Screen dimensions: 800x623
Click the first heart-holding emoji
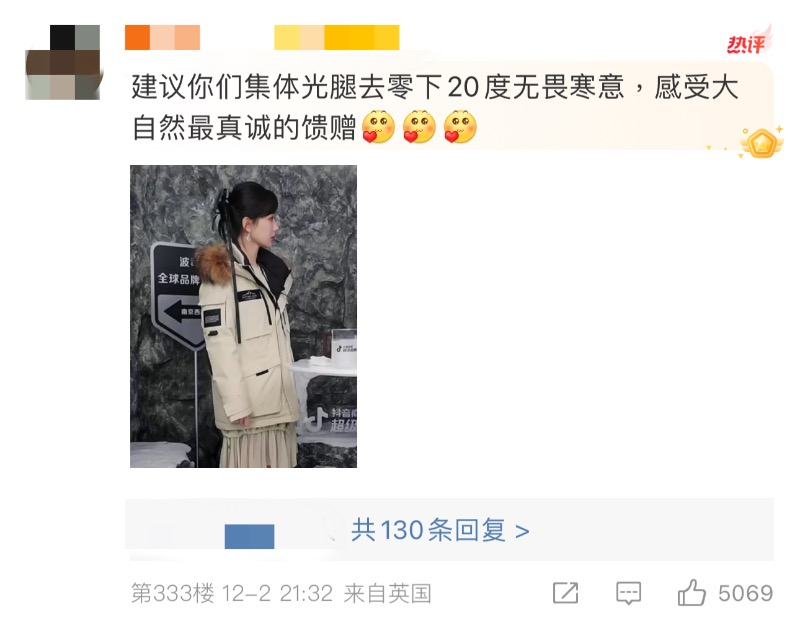coord(378,127)
